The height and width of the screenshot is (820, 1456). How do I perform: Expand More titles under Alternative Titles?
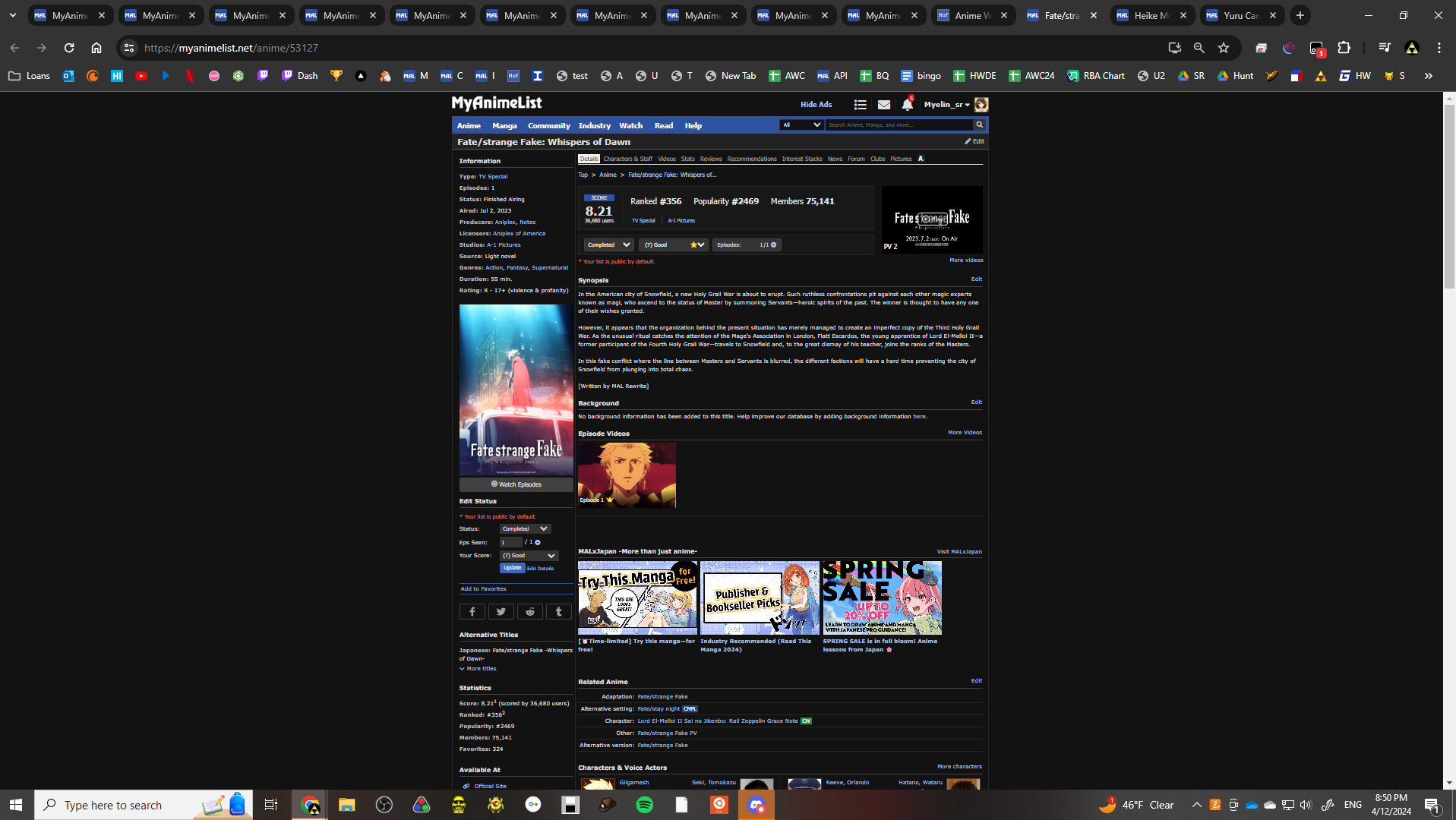[x=478, y=669]
